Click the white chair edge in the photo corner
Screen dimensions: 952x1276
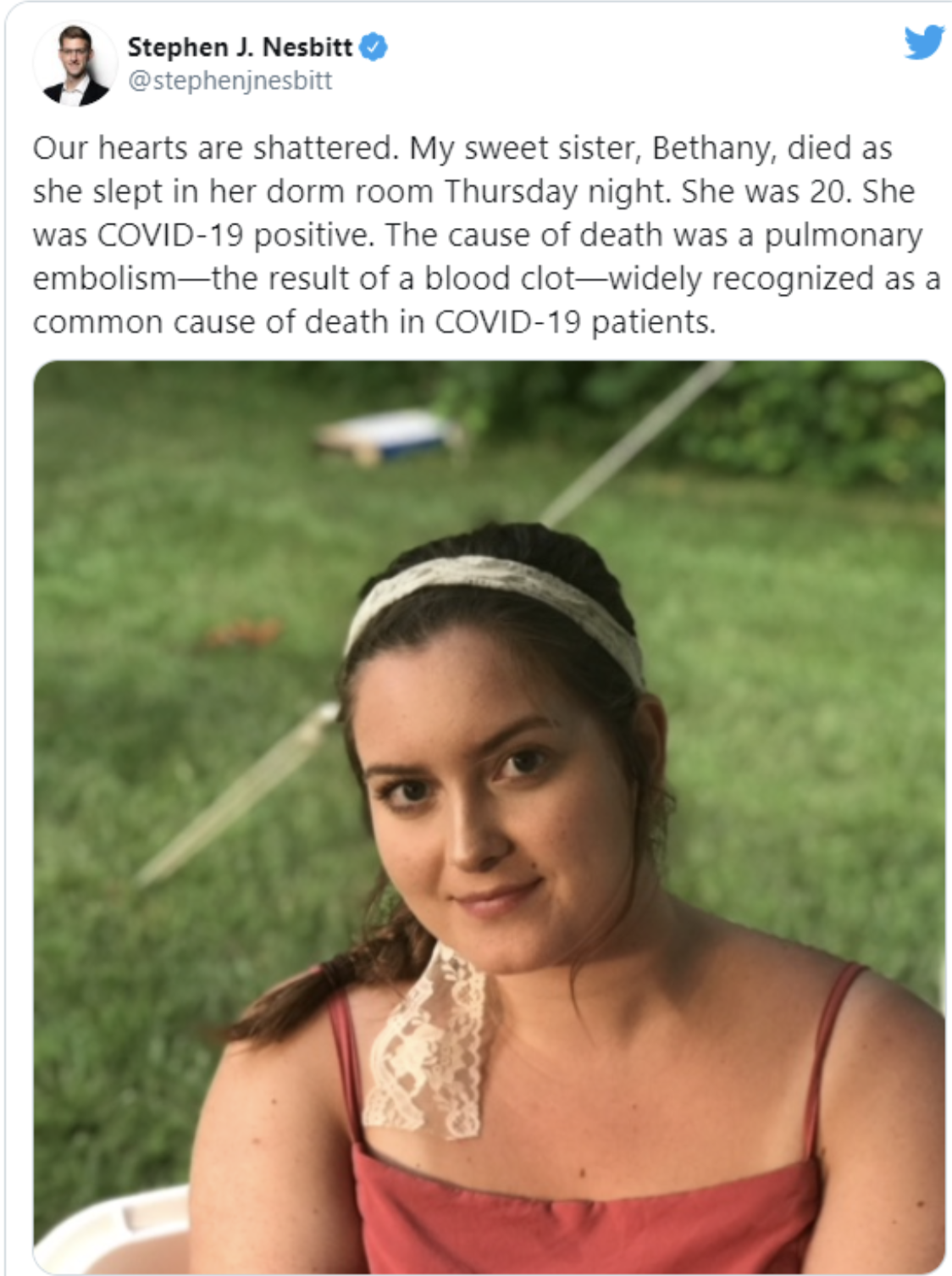coord(110,1229)
